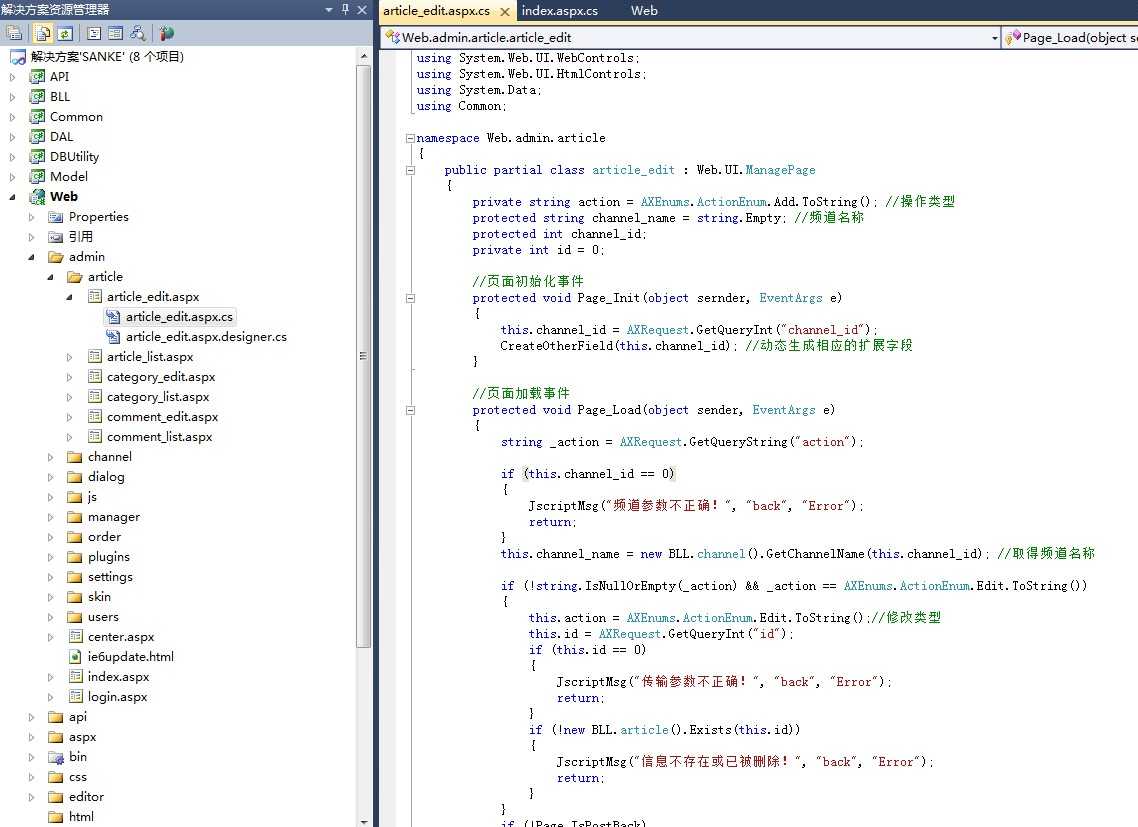Viewport: 1138px width, 827px height.
Task: Click the BLL project icon
Action: pos(37,97)
